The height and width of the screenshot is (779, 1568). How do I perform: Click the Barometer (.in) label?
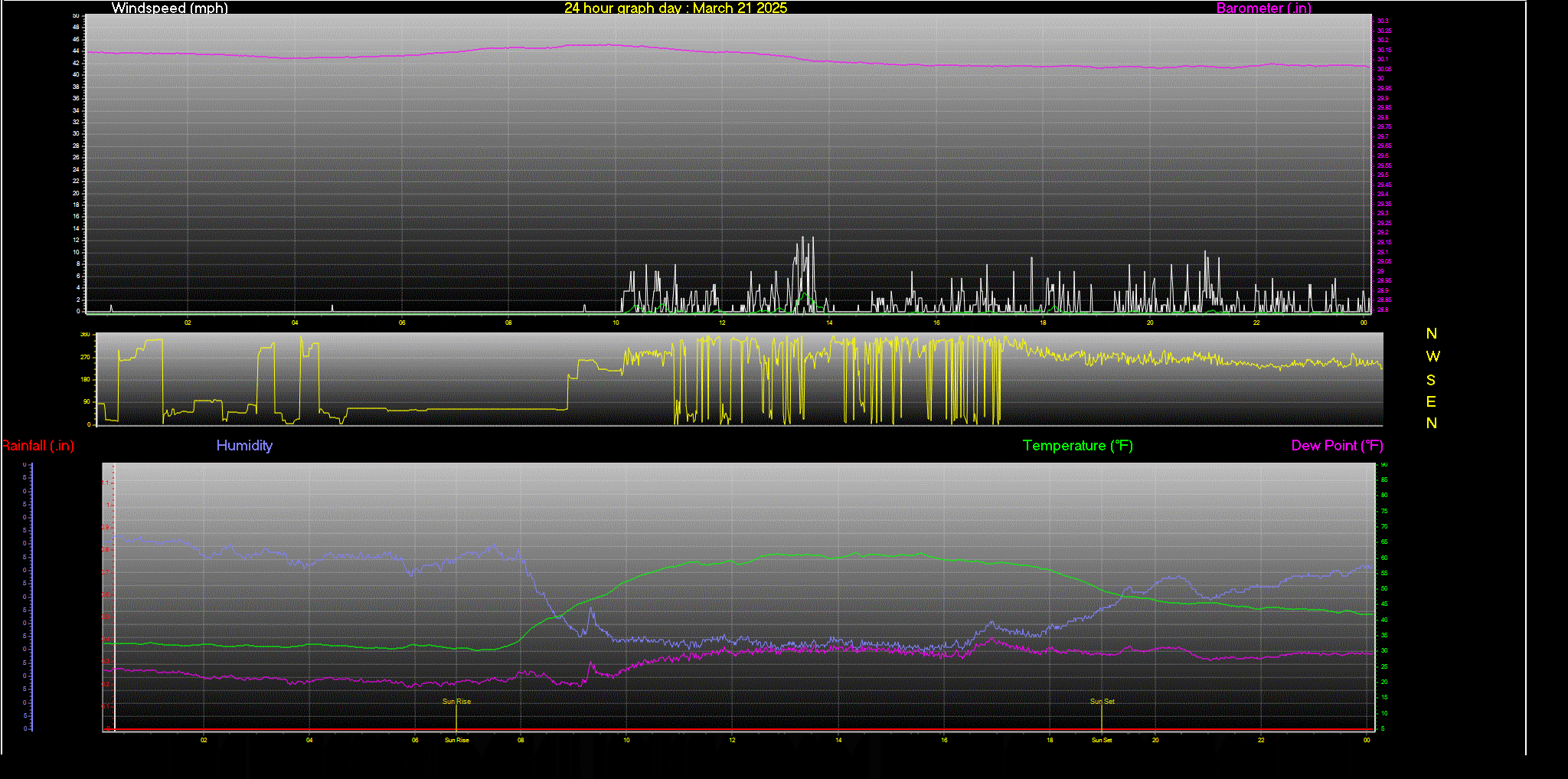click(x=1263, y=8)
